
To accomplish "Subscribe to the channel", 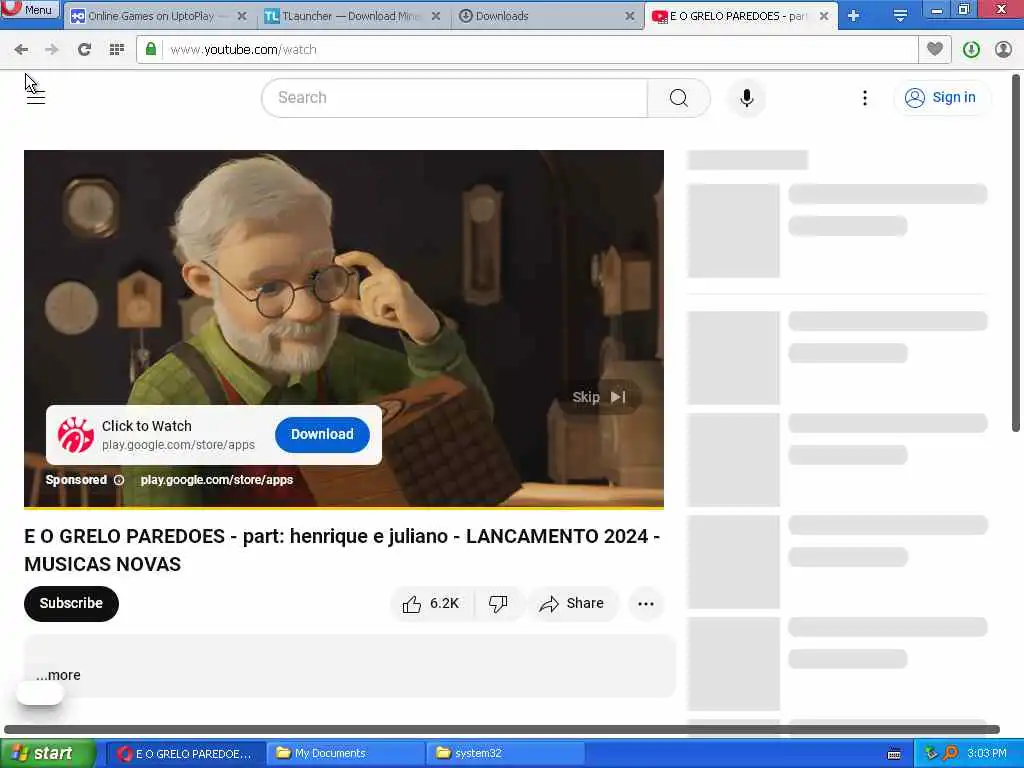I will tap(71, 603).
